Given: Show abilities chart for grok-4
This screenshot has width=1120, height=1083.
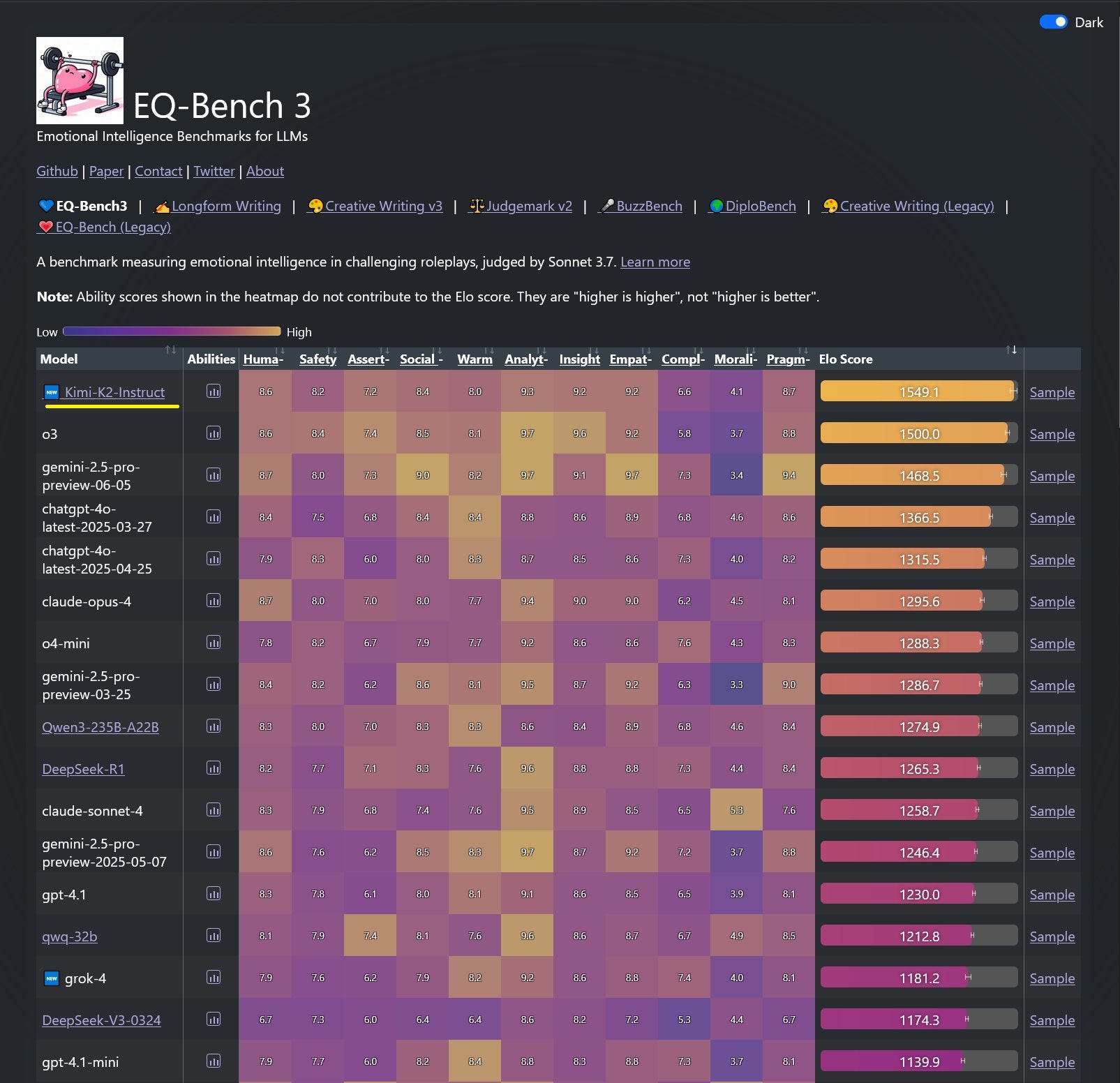Looking at the screenshot, I should coord(214,977).
